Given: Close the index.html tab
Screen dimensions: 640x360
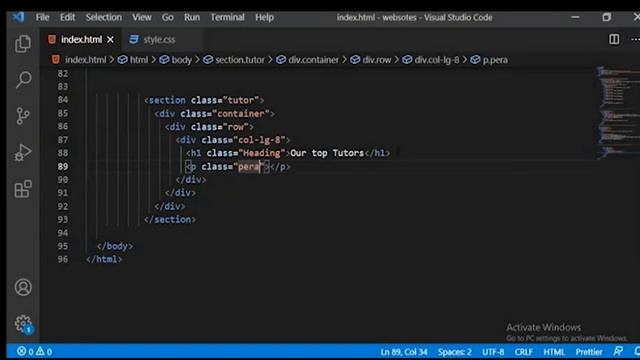Looking at the screenshot, I should [x=110, y=40].
